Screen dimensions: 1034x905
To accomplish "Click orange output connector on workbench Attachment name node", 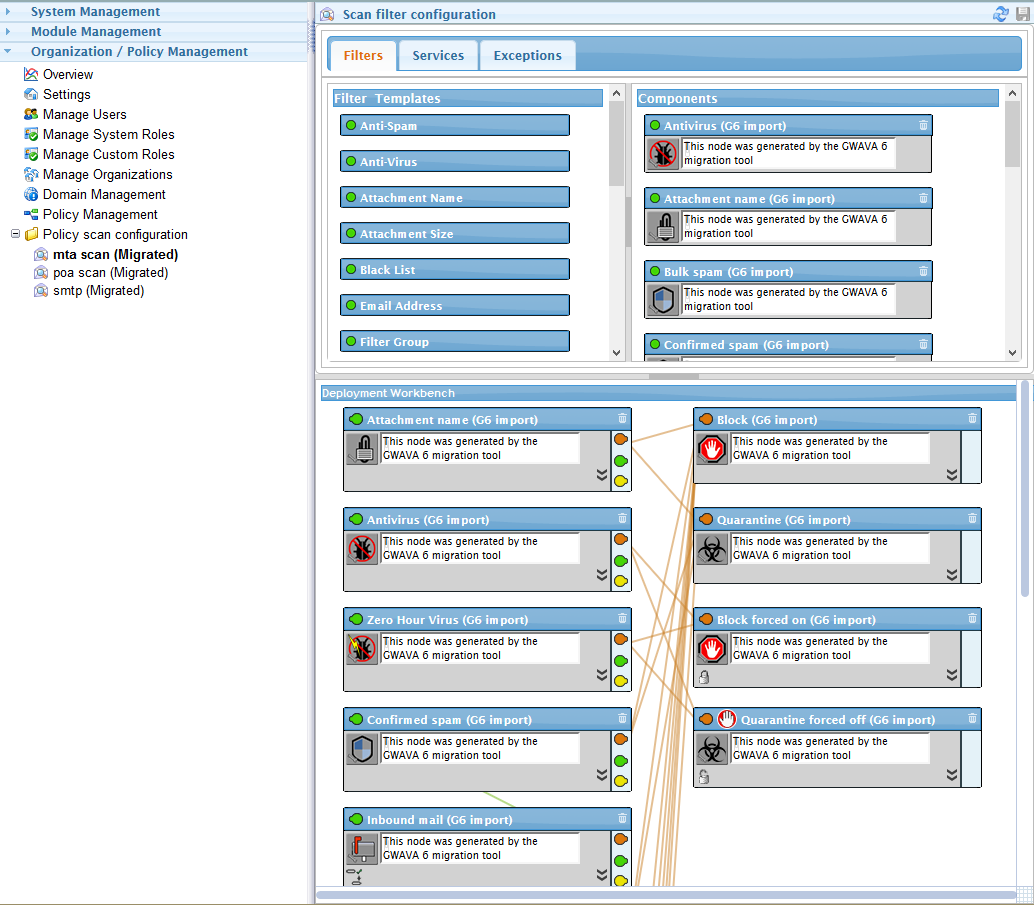I will pyautogui.click(x=621, y=439).
